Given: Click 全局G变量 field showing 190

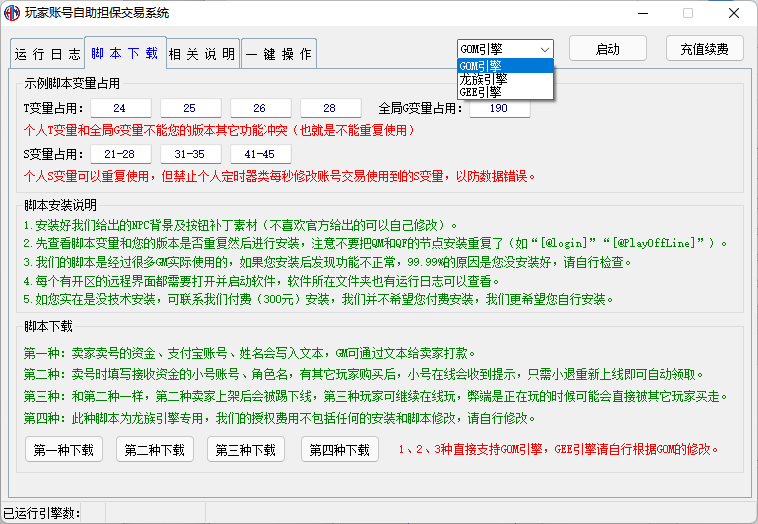Looking at the screenshot, I should (500, 108).
